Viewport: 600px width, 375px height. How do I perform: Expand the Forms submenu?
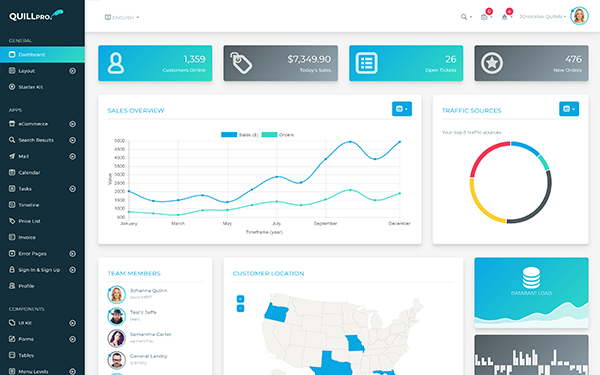[72, 339]
